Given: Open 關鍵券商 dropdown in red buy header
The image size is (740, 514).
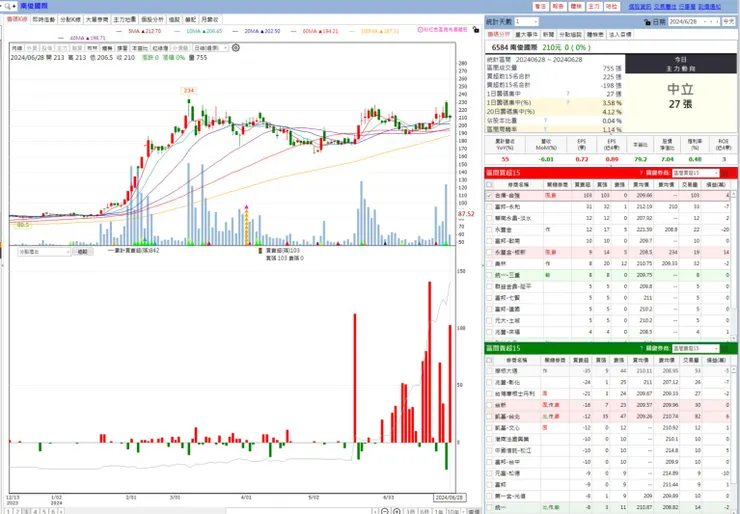Looking at the screenshot, I should click(x=696, y=173).
